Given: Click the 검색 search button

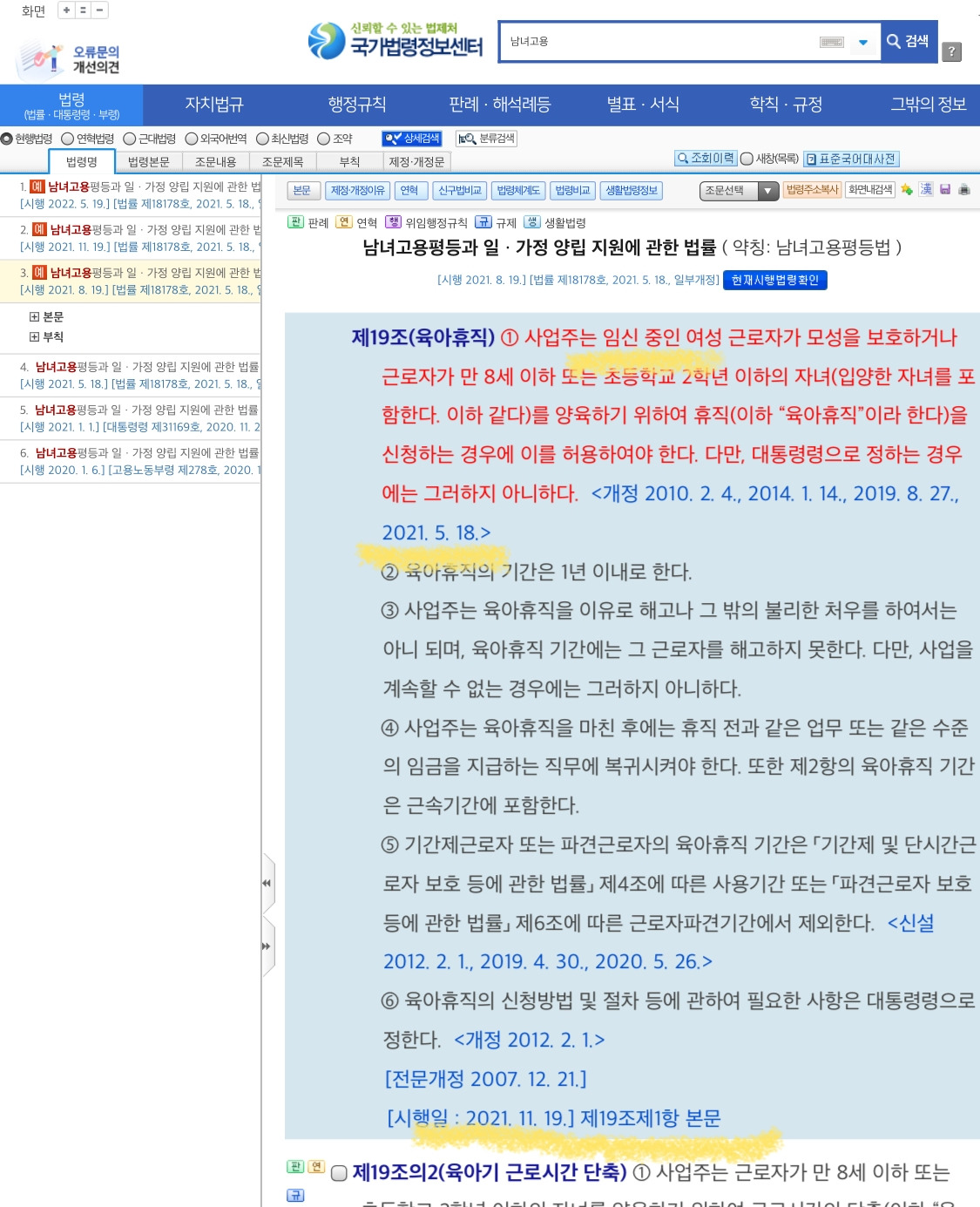Looking at the screenshot, I should (909, 41).
